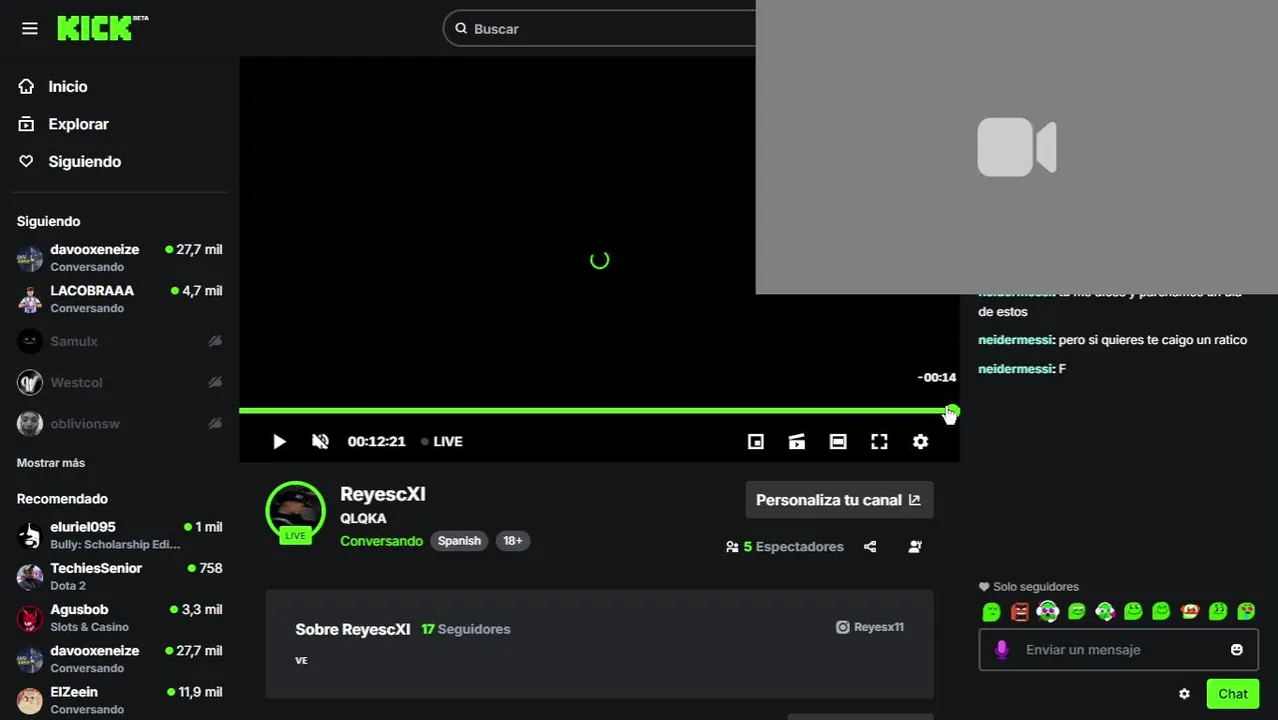Click the search magnifier icon
The height and width of the screenshot is (720, 1278).
461,28
